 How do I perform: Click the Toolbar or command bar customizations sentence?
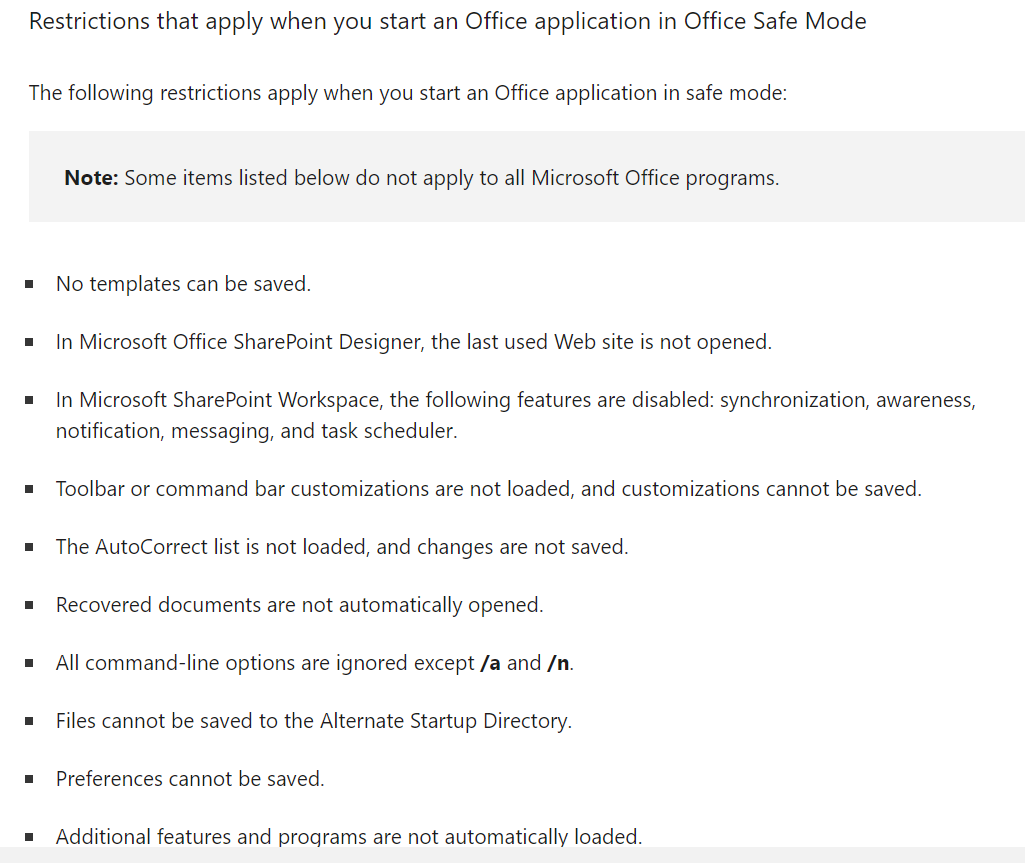[x=488, y=489]
